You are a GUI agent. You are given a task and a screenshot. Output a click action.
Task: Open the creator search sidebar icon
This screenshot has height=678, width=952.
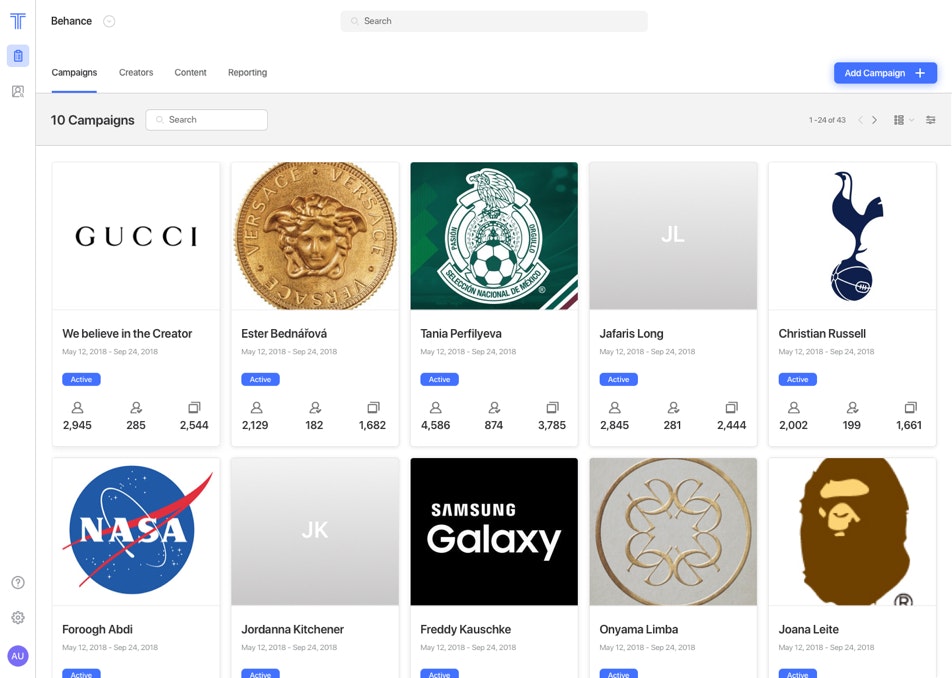18,92
